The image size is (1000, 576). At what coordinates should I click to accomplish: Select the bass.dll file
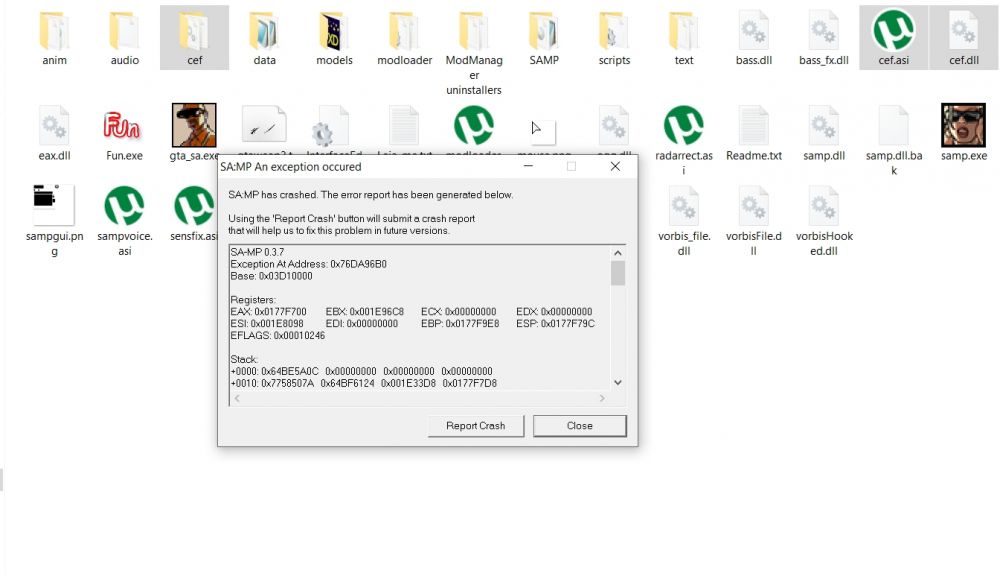point(754,37)
